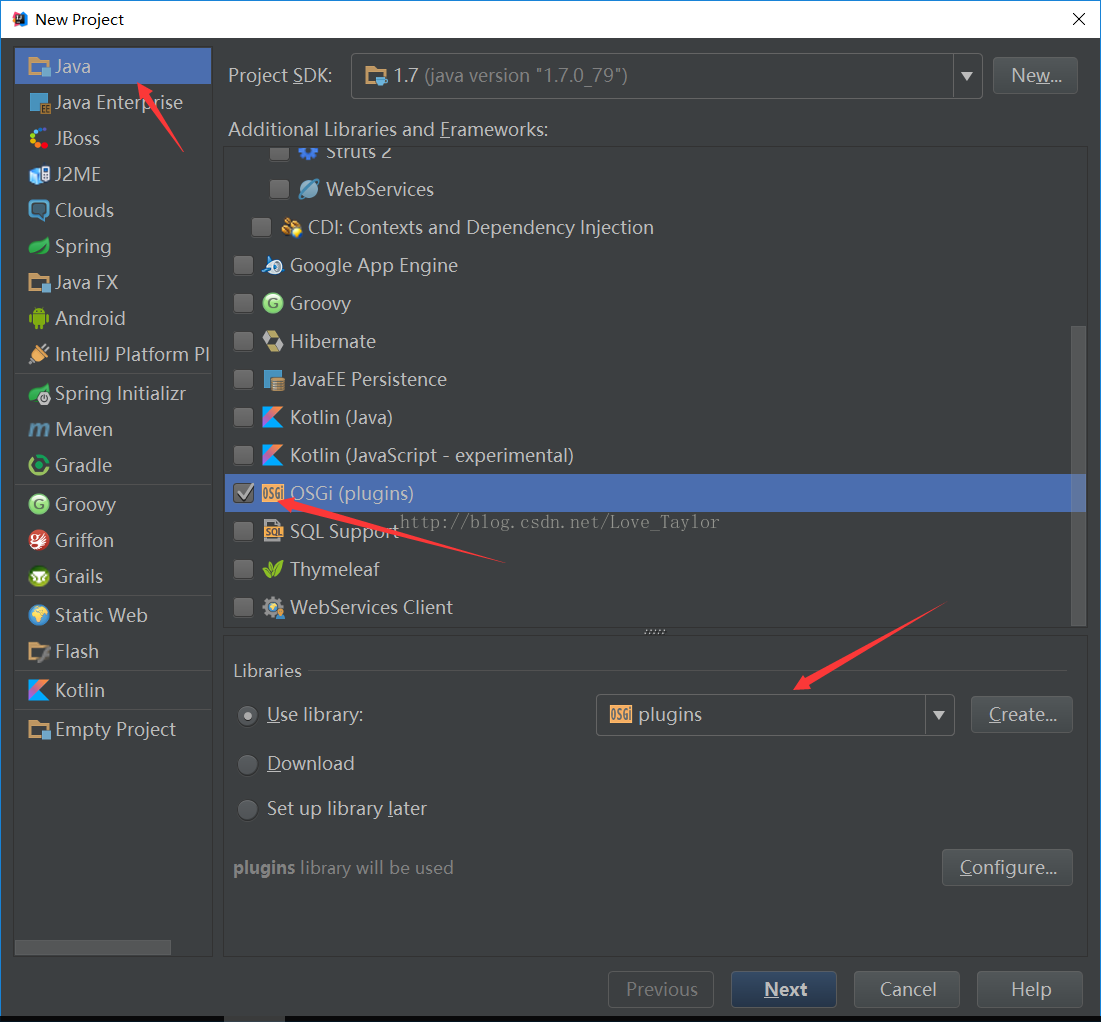
Task: Click the Google App Engine icon
Action: [272, 266]
